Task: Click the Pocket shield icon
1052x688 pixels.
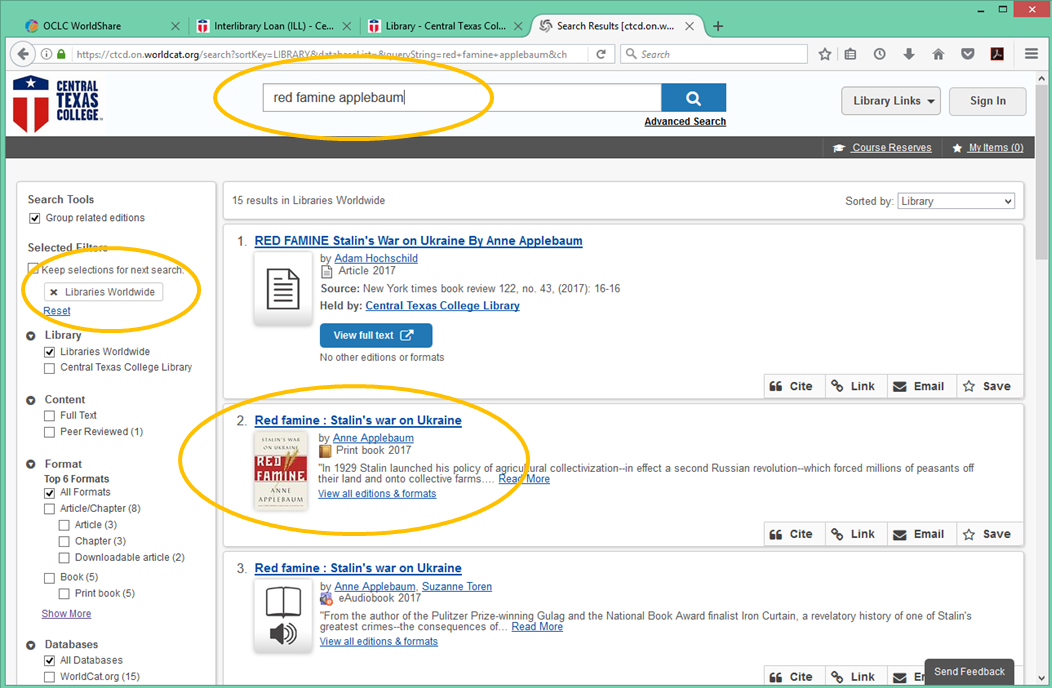Action: click(967, 54)
